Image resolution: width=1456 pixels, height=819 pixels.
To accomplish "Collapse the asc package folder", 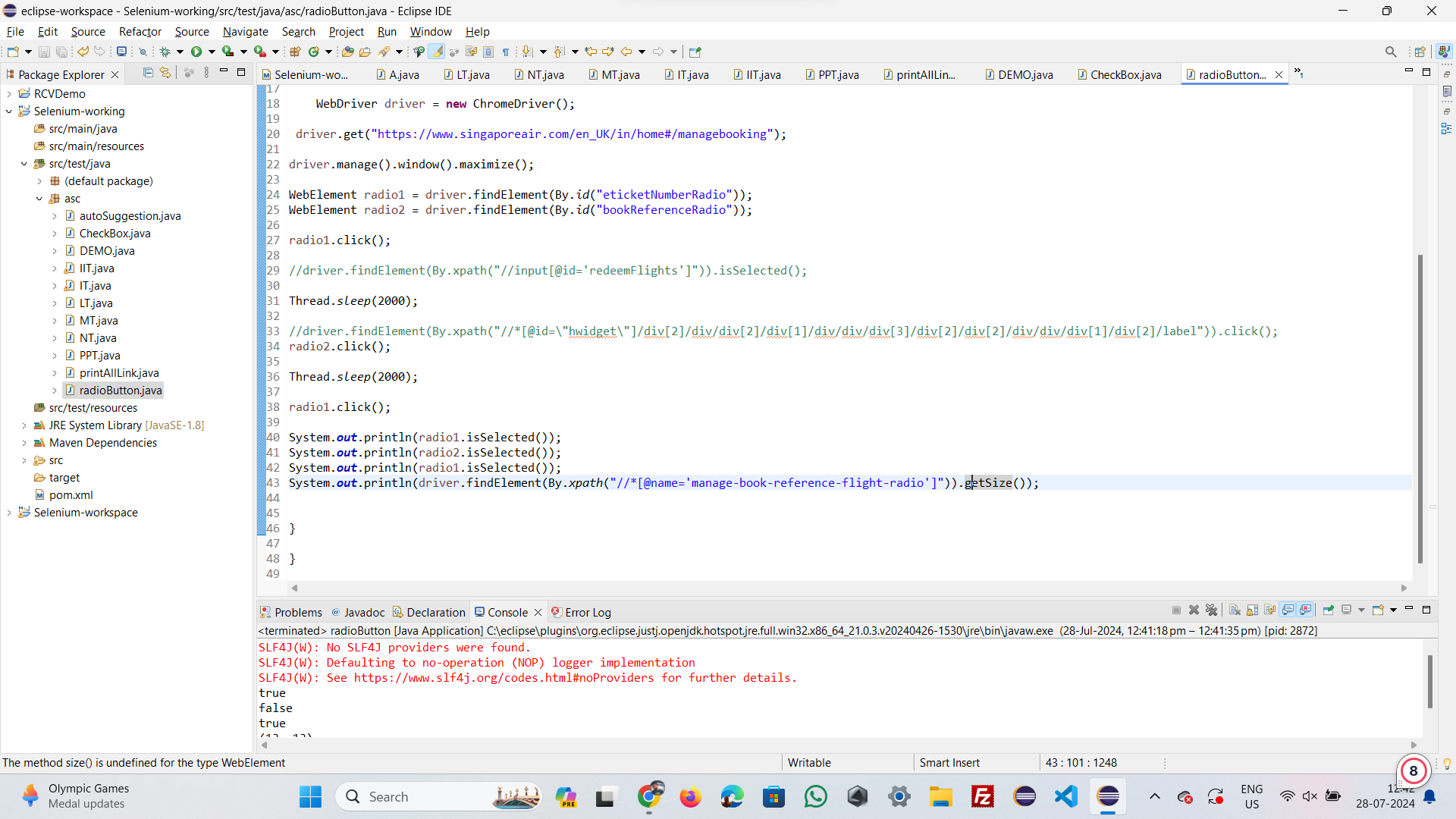I will [39, 199].
